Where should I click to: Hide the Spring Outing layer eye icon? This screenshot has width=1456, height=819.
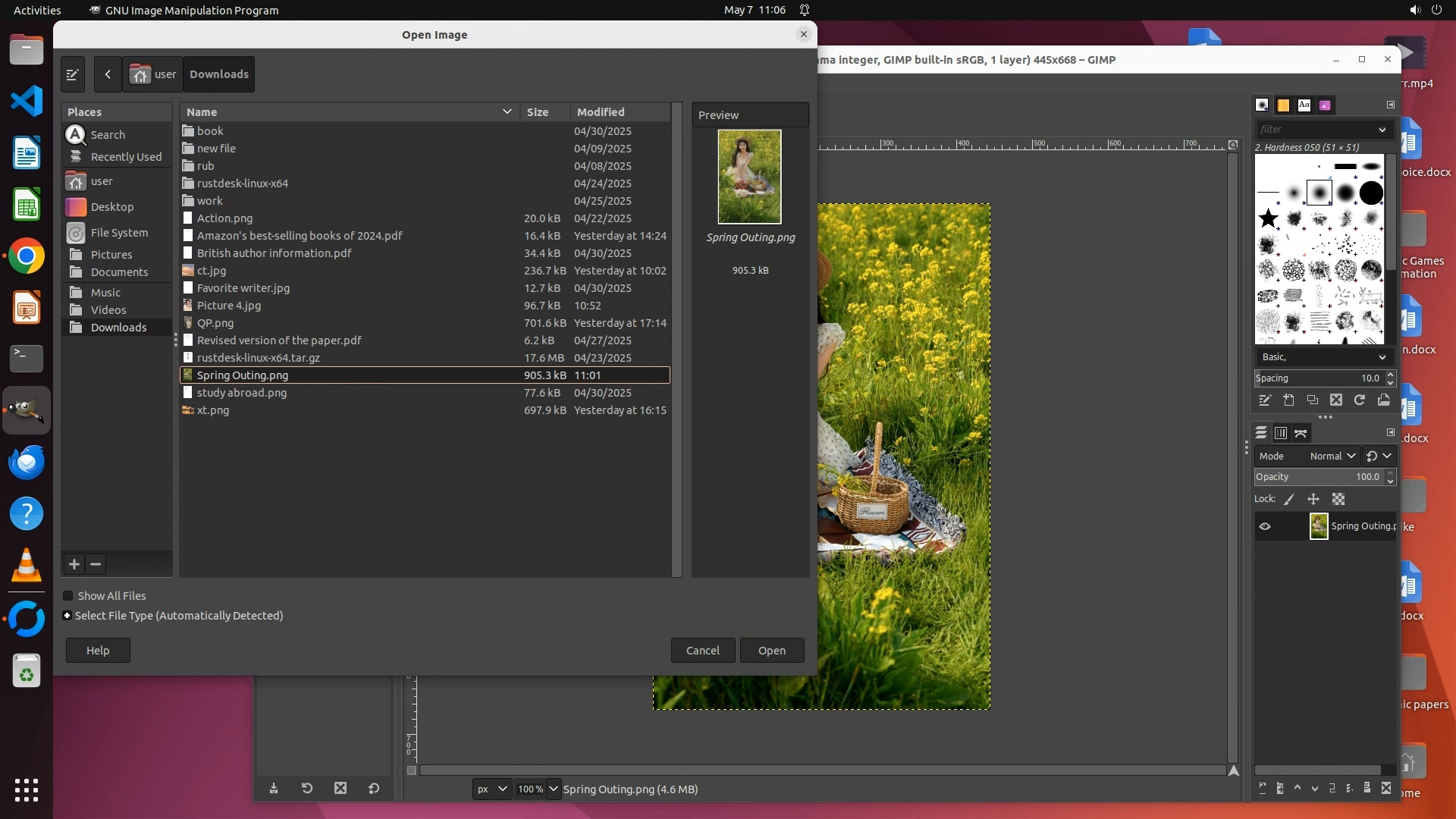(1265, 526)
